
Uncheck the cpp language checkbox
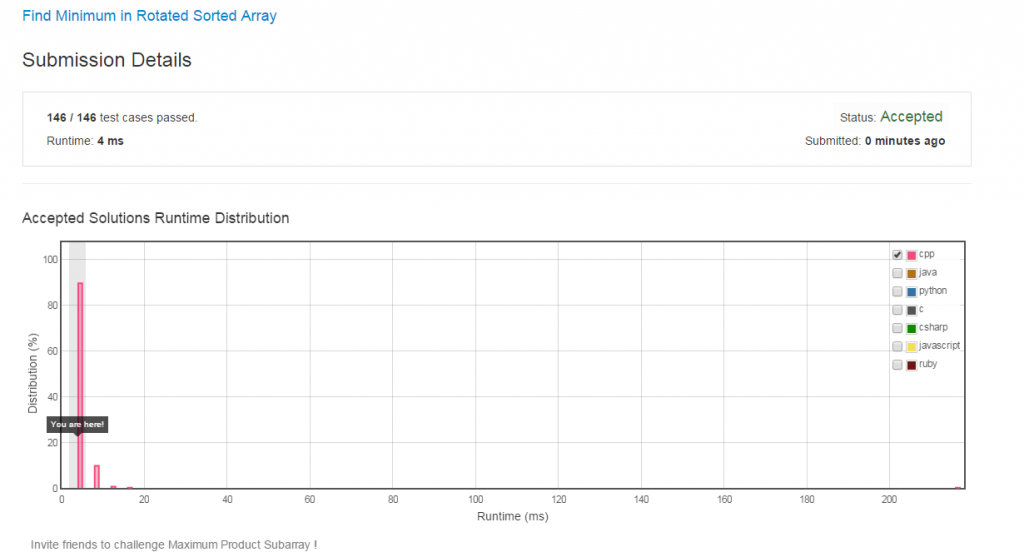(x=897, y=255)
